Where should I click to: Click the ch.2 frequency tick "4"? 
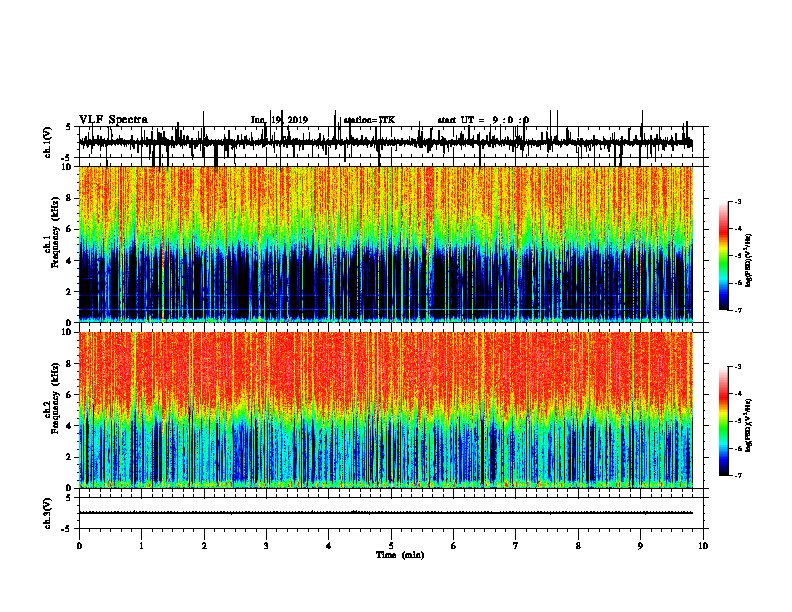[x=70, y=426]
